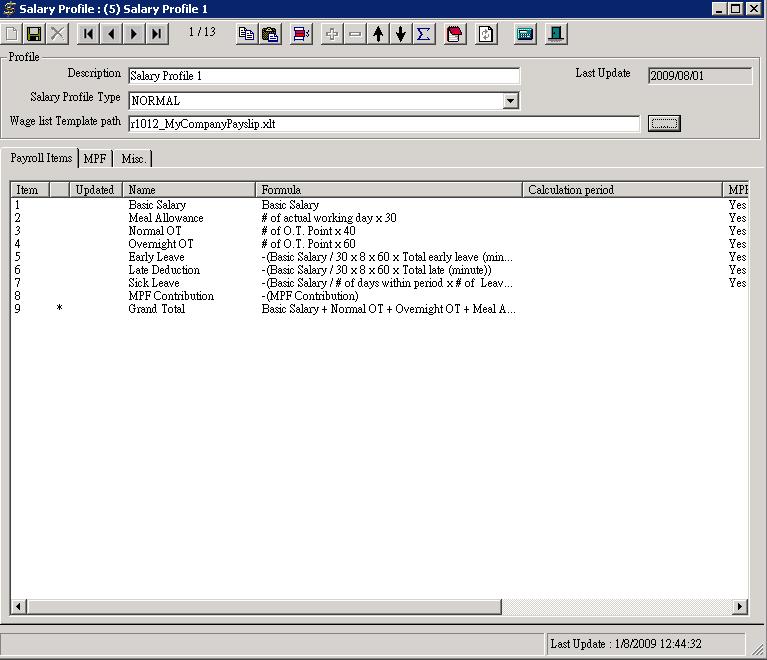Click the delete record X icon
The height and width of the screenshot is (660, 767).
(x=57, y=34)
